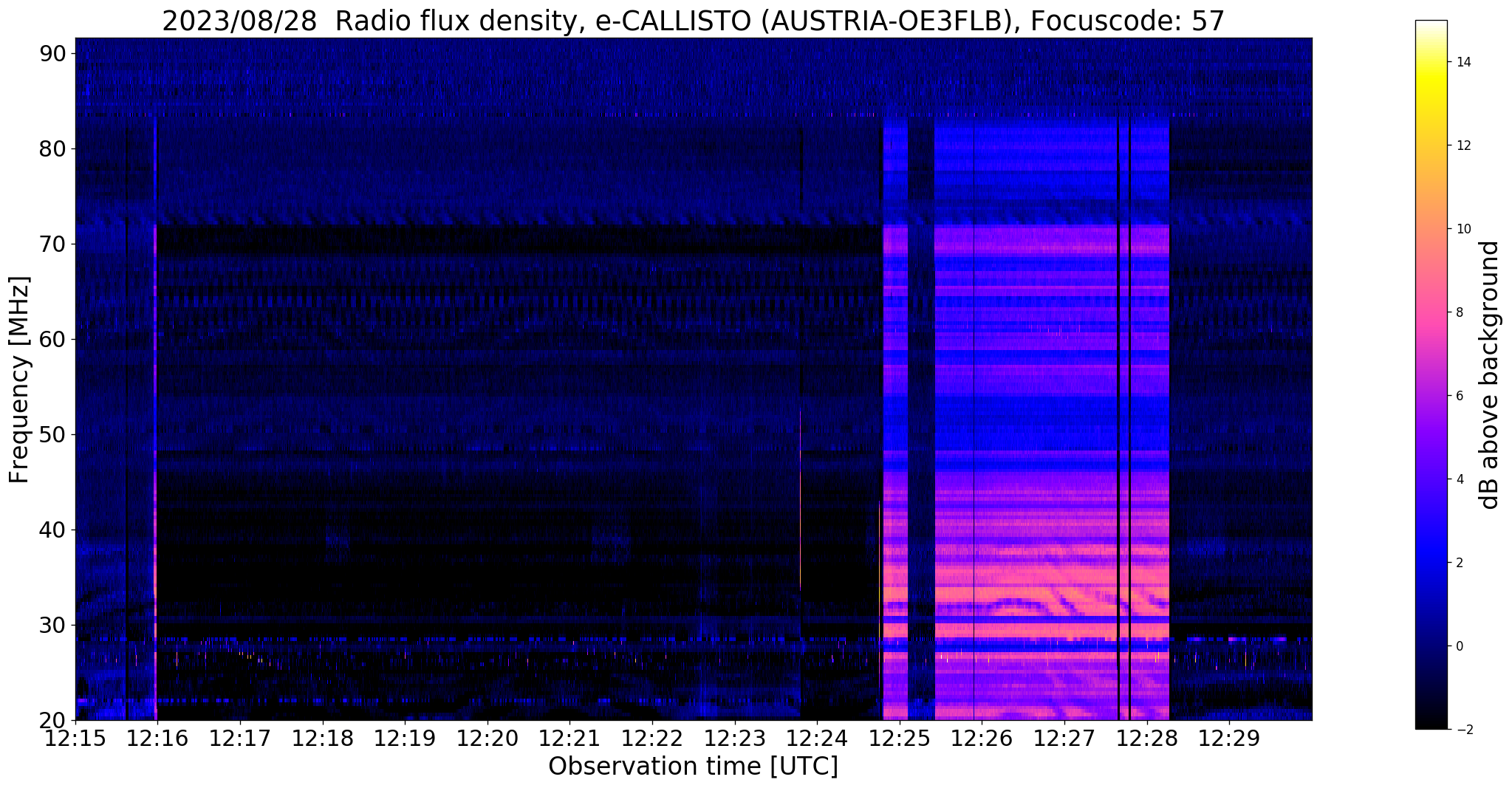
Task: Click the 12:28 time tick label
Action: [1146, 739]
